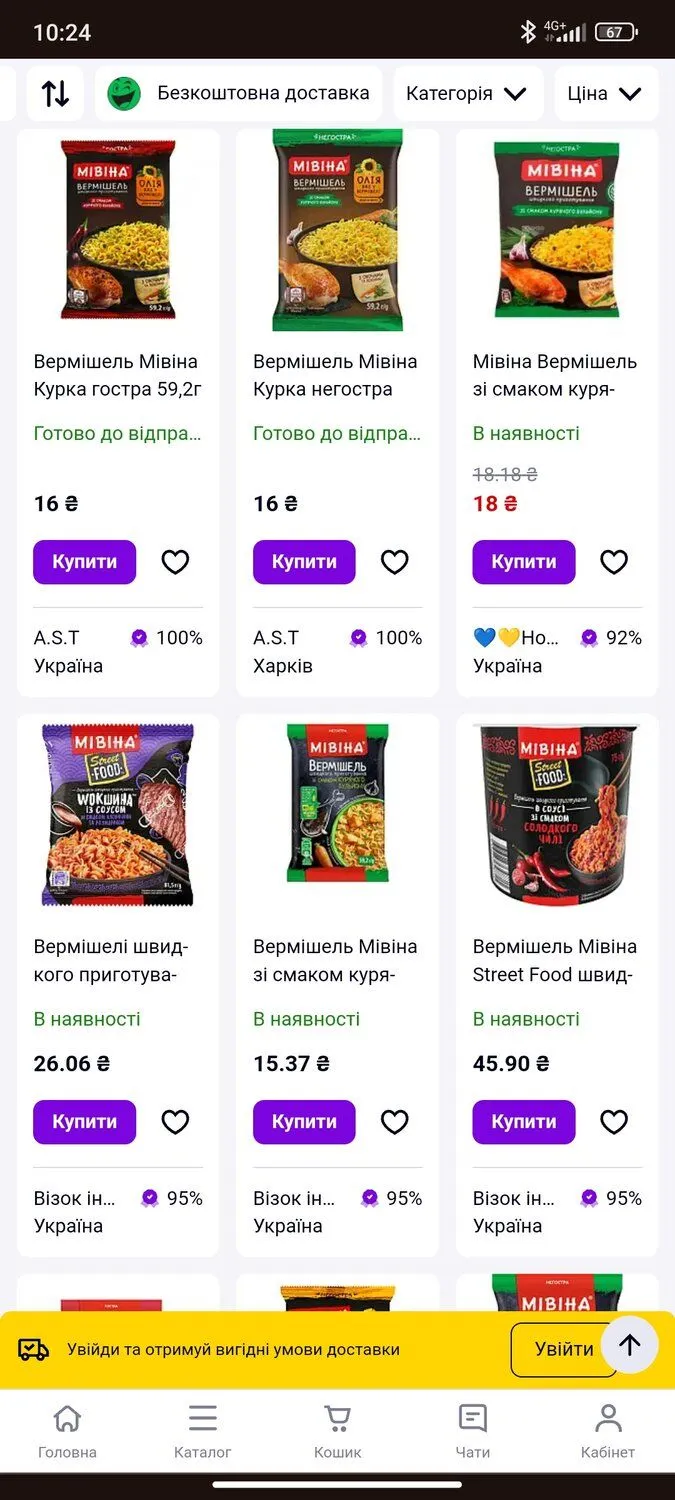
Task: Open the Чати messages icon
Action: click(x=473, y=1430)
